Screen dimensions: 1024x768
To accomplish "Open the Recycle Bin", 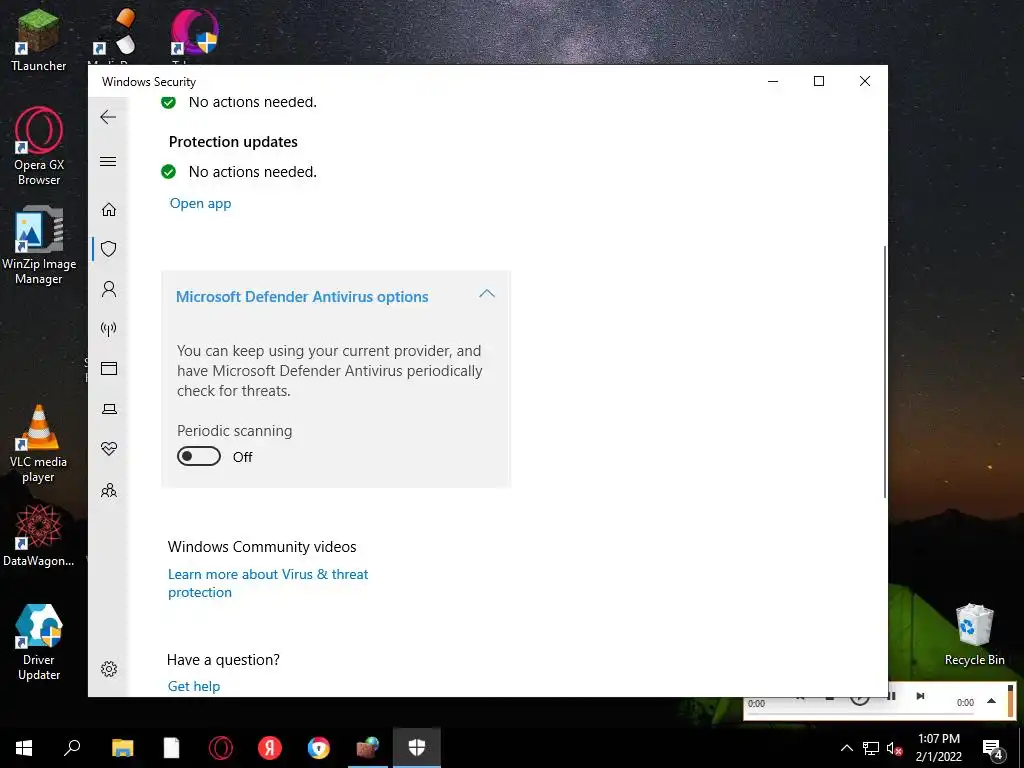I will [974, 635].
